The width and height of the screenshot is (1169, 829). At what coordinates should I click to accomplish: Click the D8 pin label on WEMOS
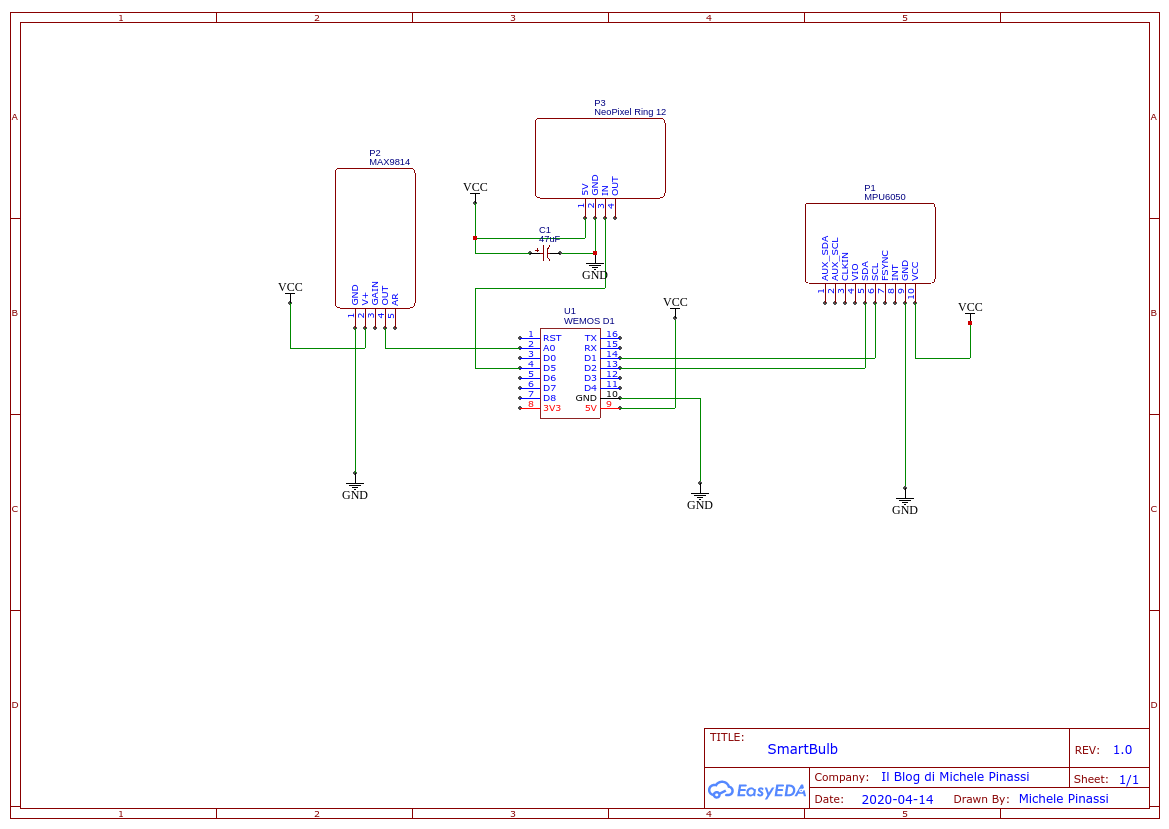(x=549, y=398)
